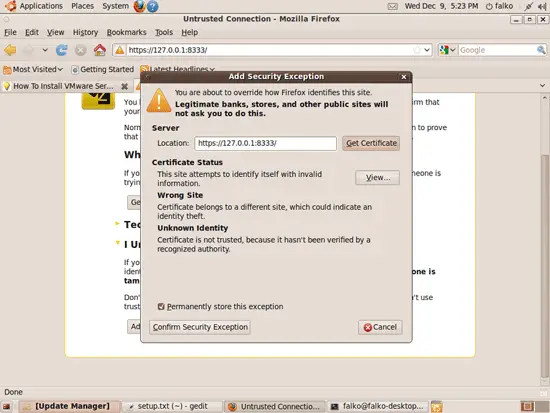
Task: Click the warning icon in the address bar
Action: [120, 50]
